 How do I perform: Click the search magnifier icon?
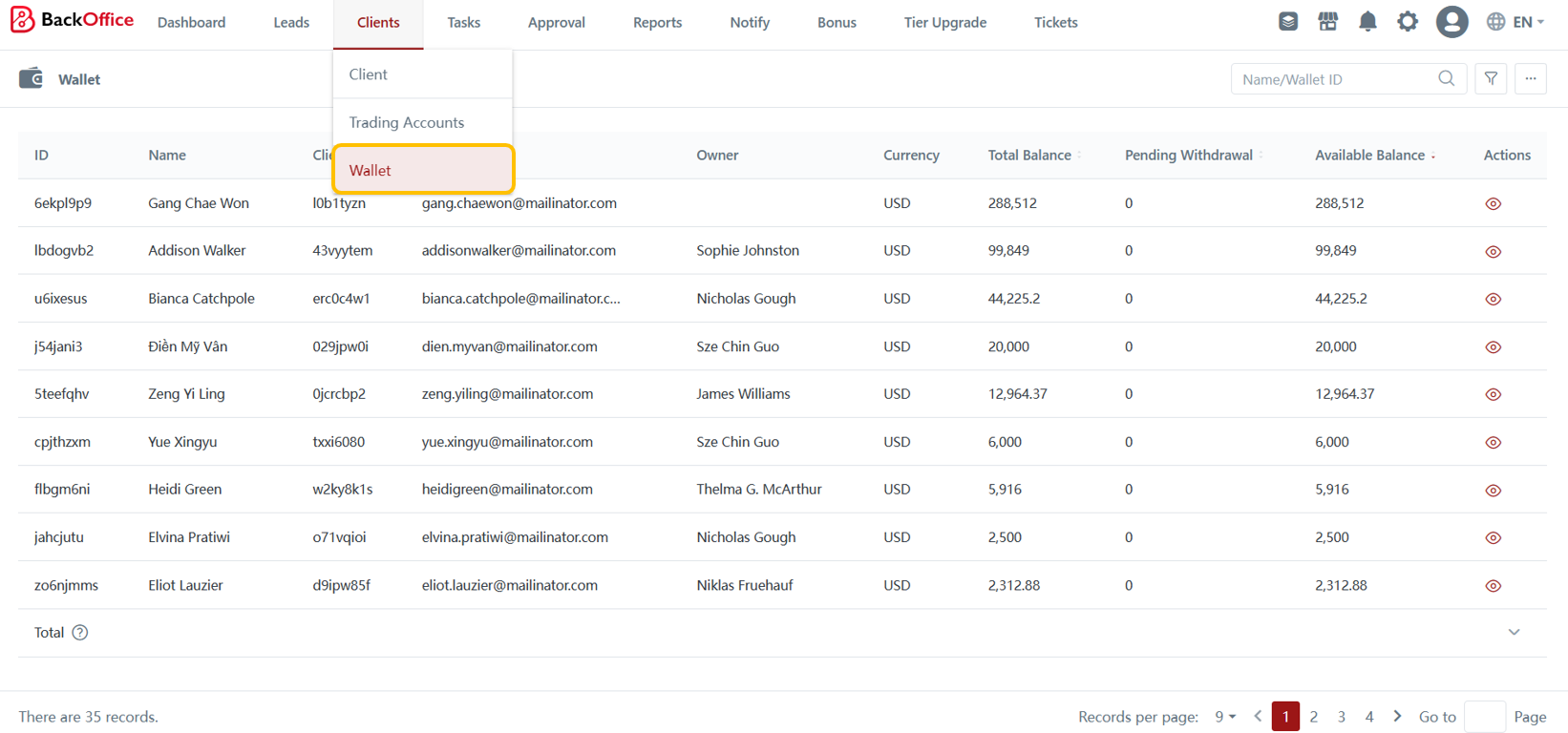(x=1447, y=79)
